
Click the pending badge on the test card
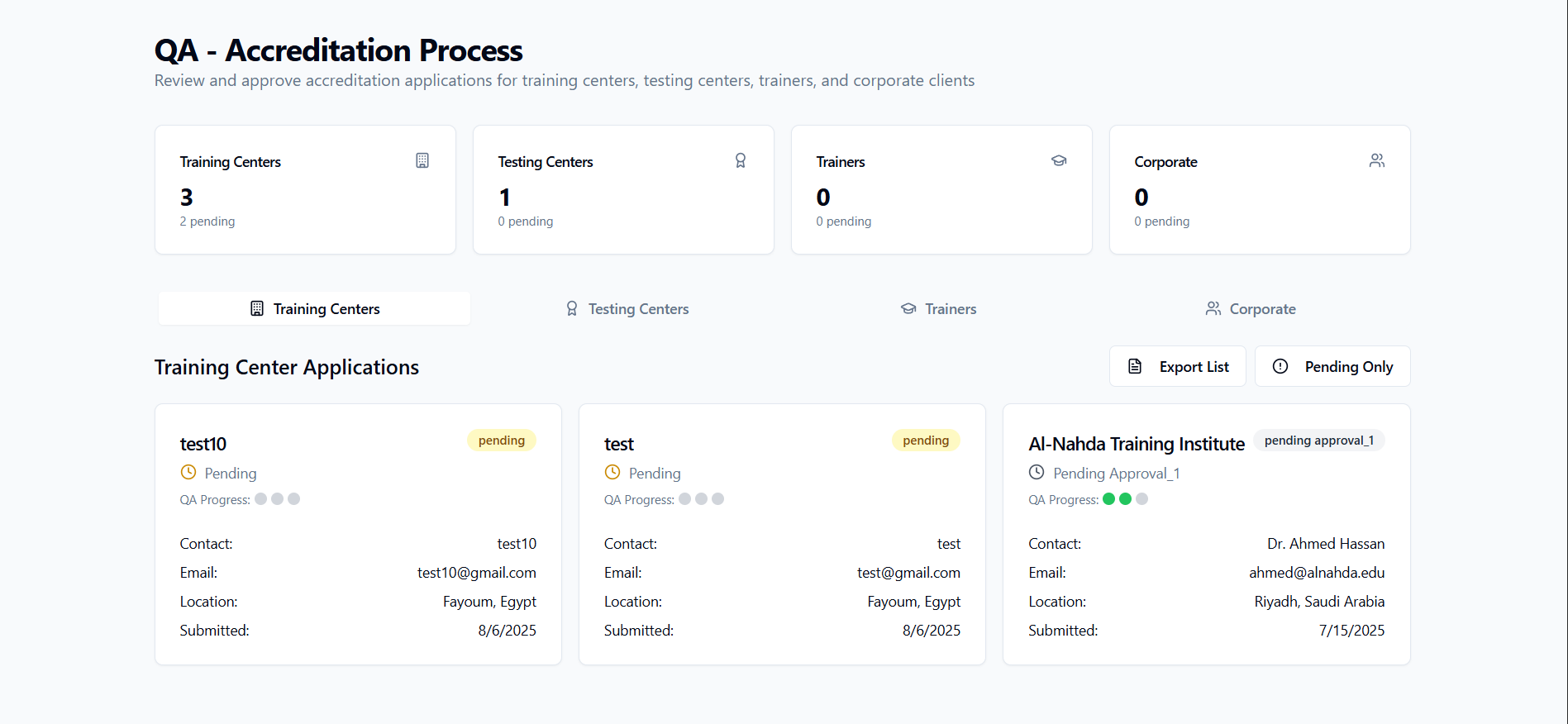point(925,441)
